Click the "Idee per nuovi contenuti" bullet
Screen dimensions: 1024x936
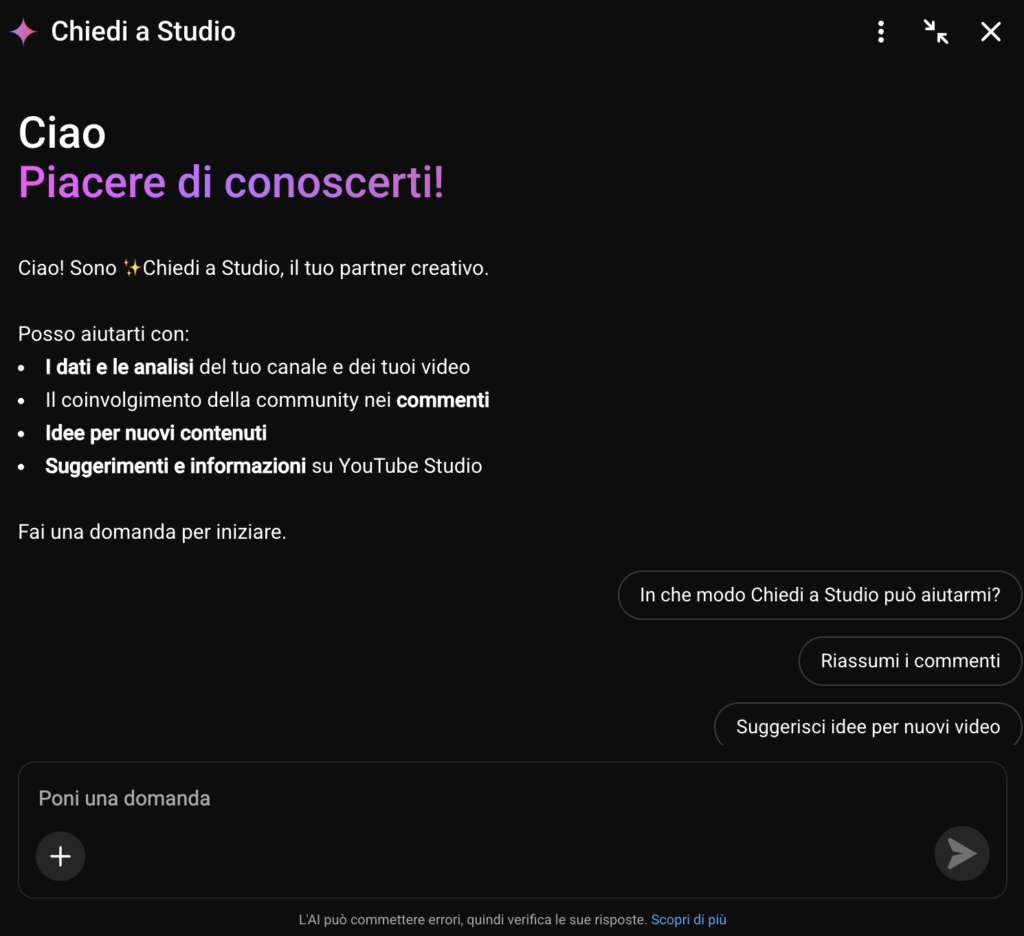pyautogui.click(x=156, y=433)
